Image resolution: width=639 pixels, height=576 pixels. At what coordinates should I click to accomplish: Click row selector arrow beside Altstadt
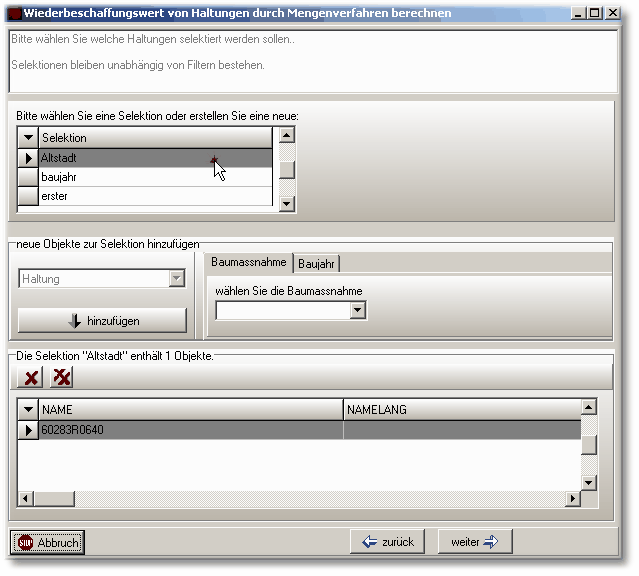28,158
